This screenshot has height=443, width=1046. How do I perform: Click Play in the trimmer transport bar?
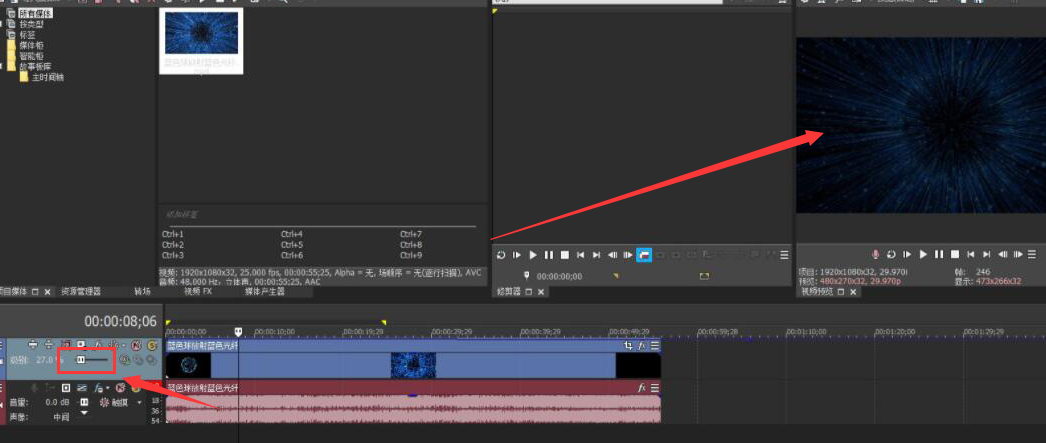(533, 255)
